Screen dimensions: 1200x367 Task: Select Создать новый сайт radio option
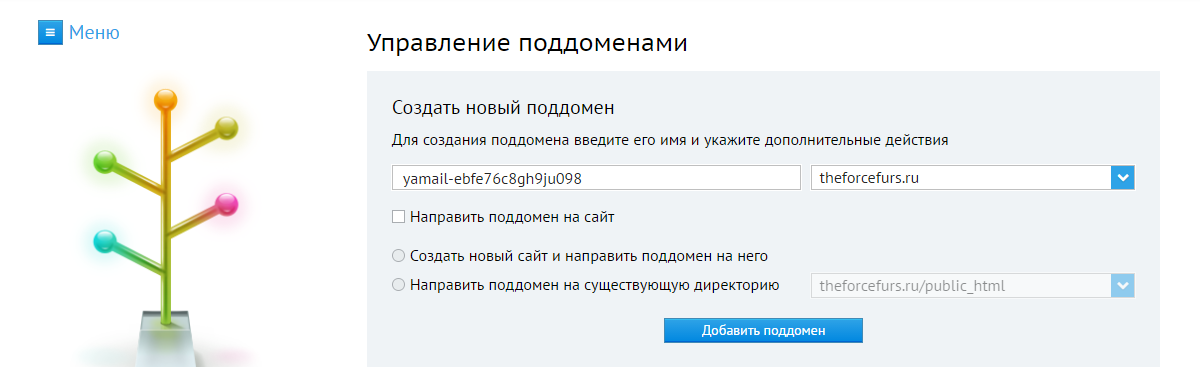point(399,255)
